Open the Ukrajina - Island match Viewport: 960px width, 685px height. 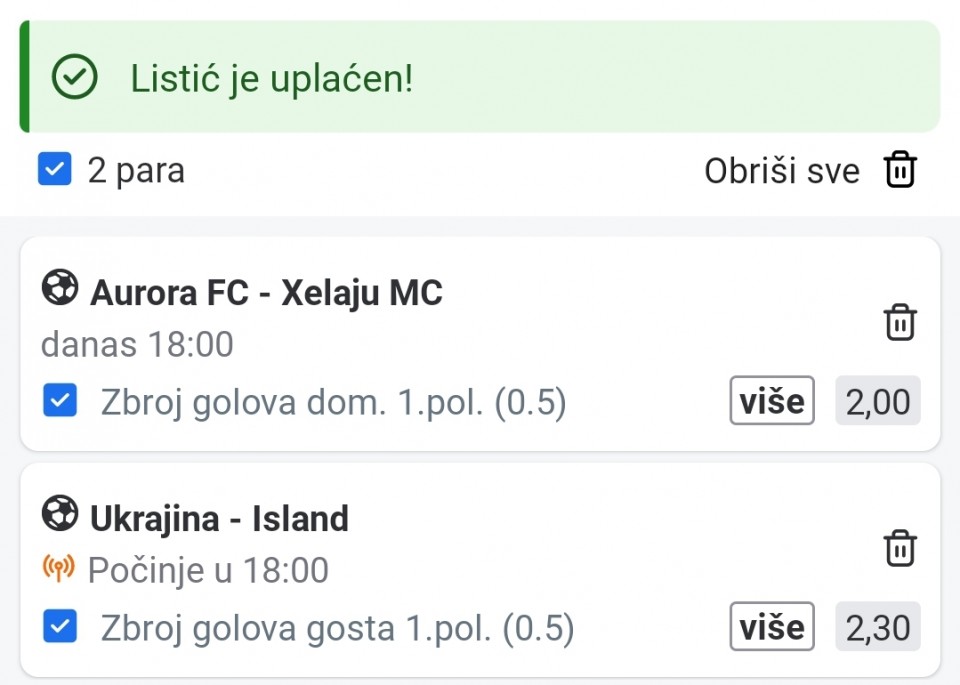click(x=219, y=519)
